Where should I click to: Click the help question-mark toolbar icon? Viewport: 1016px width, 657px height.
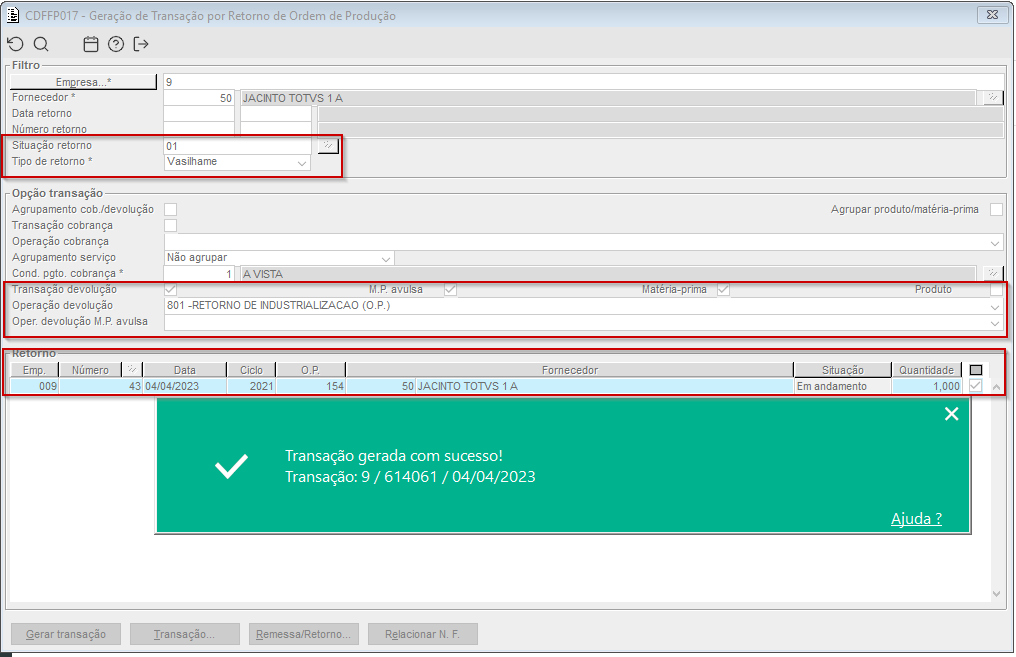(x=116, y=44)
